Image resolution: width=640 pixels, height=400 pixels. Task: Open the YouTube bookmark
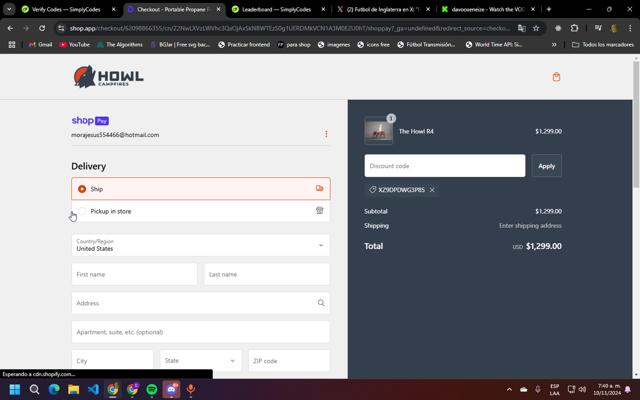75,44
